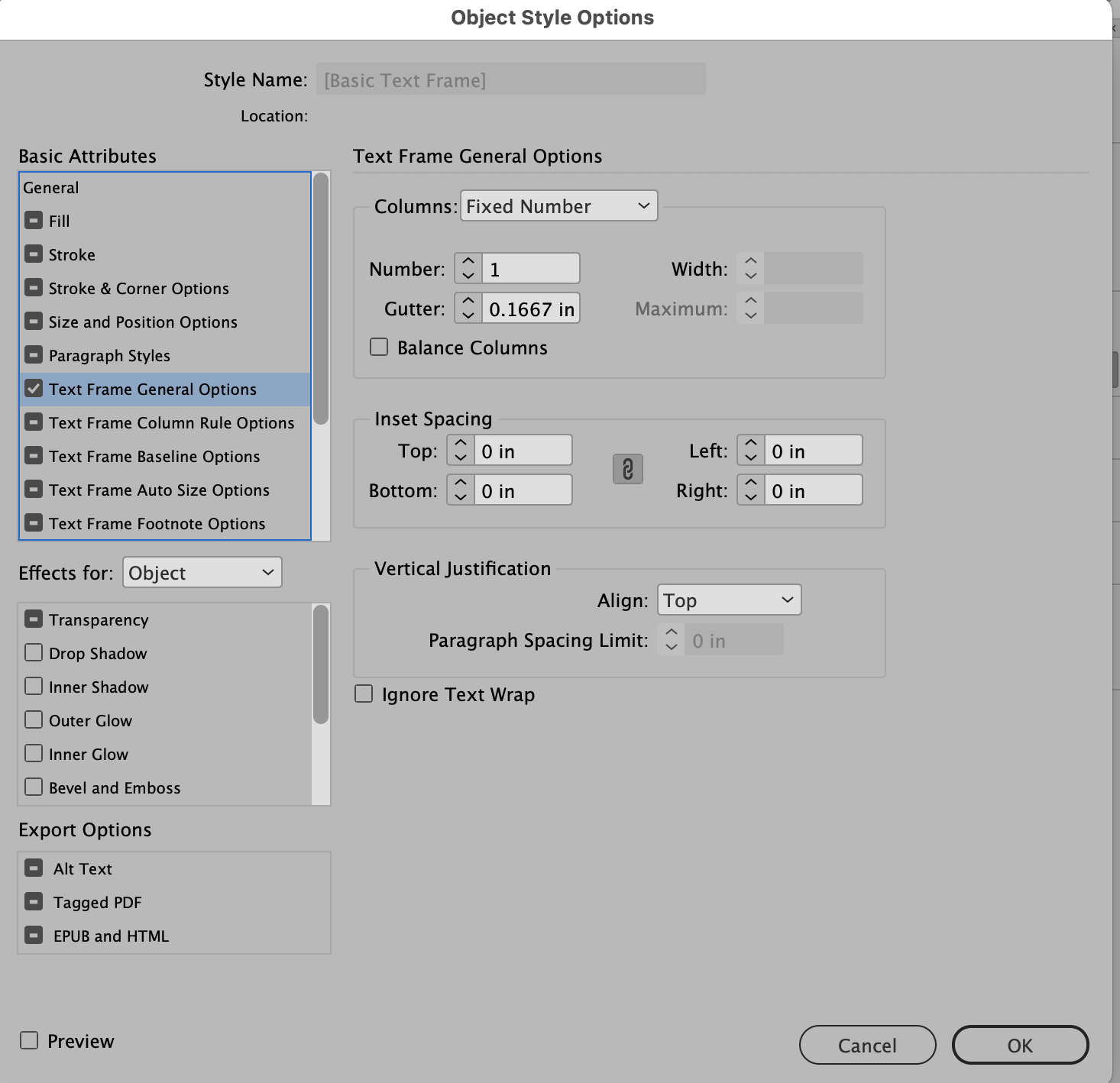Select Stroke & Corner Options in Basic Attributes

coord(138,288)
